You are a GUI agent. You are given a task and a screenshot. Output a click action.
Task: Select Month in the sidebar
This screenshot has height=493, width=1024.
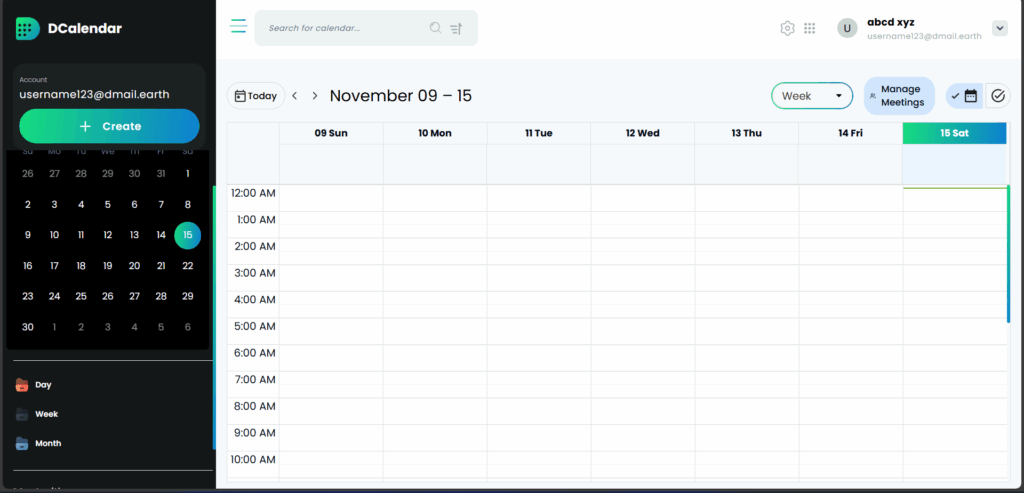click(x=47, y=443)
